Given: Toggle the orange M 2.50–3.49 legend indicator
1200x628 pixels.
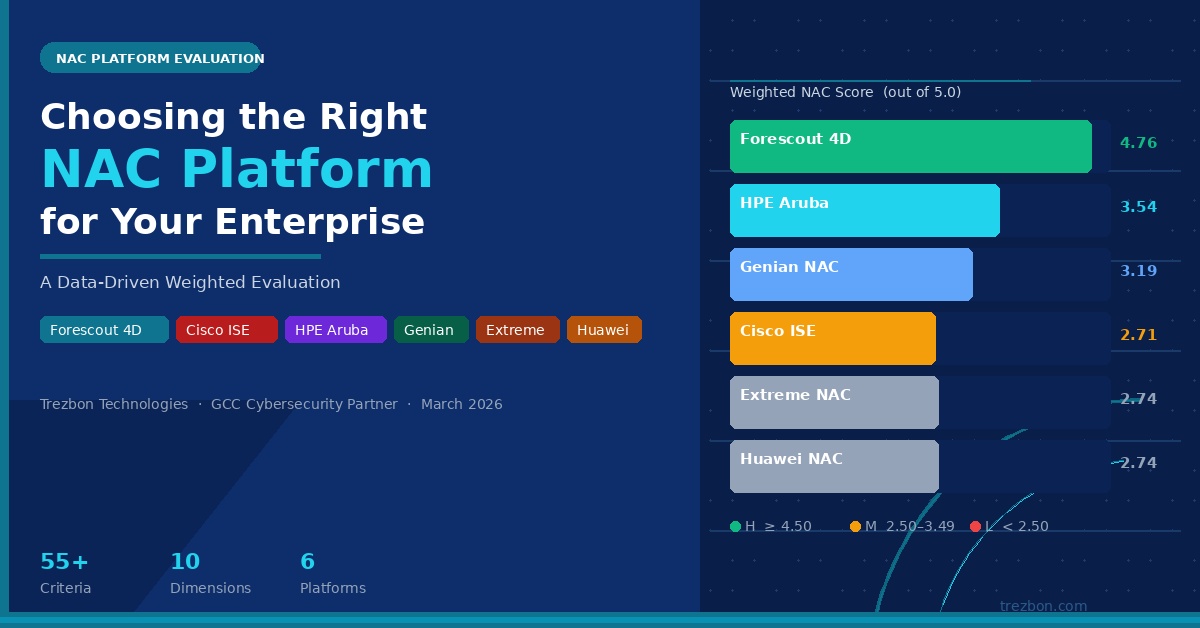Looking at the screenshot, I should 856,526.
